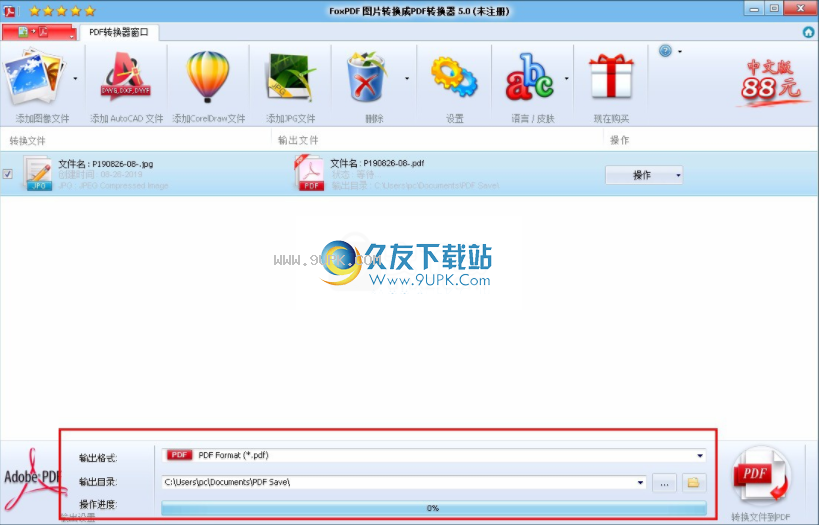
Task: Click the home icon at top right
Action: tap(809, 32)
